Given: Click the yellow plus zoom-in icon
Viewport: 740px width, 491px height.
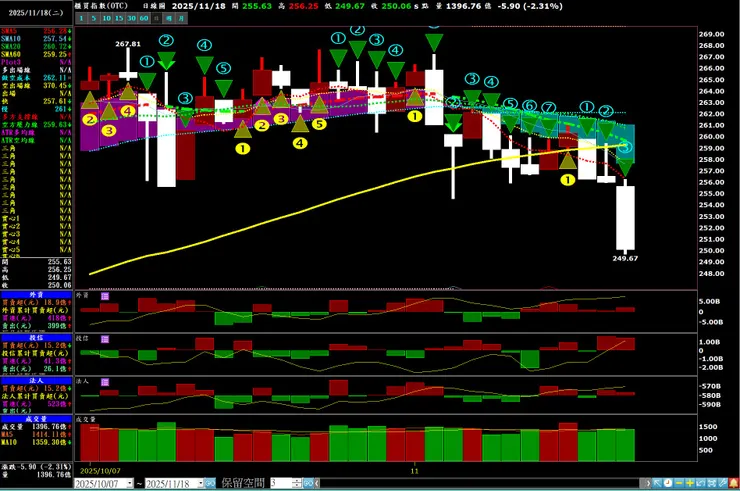Looking at the screenshot, I should [690, 483].
